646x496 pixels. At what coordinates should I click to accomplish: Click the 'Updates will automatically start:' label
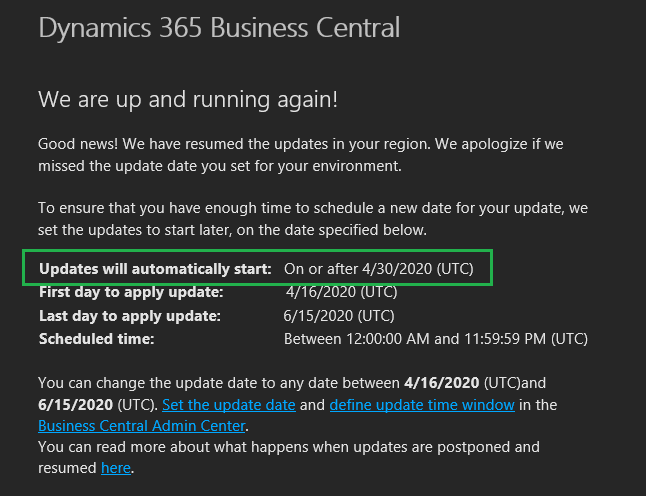[155, 269]
